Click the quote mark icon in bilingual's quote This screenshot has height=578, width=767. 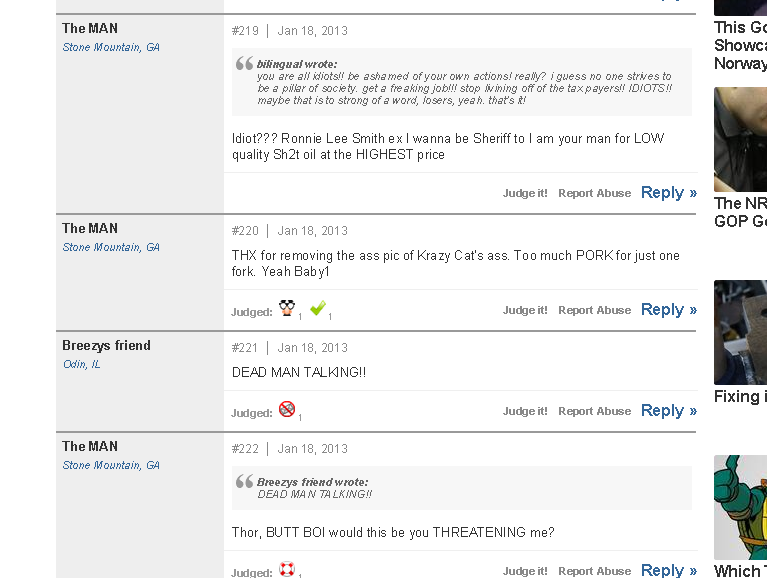pos(244,64)
